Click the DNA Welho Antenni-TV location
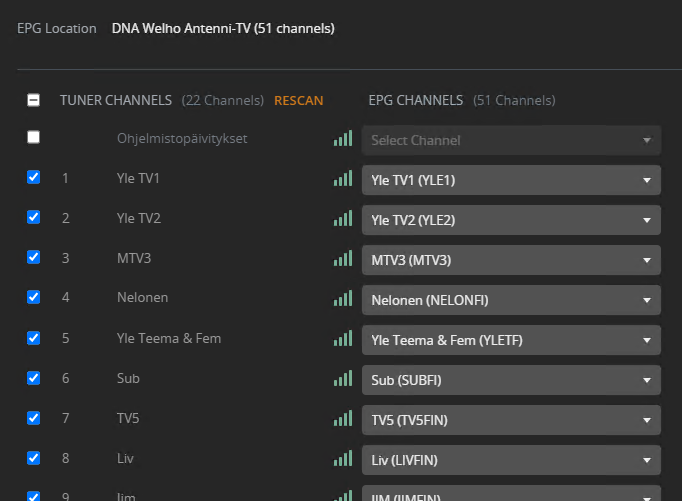The width and height of the screenshot is (682, 501). pos(223,28)
